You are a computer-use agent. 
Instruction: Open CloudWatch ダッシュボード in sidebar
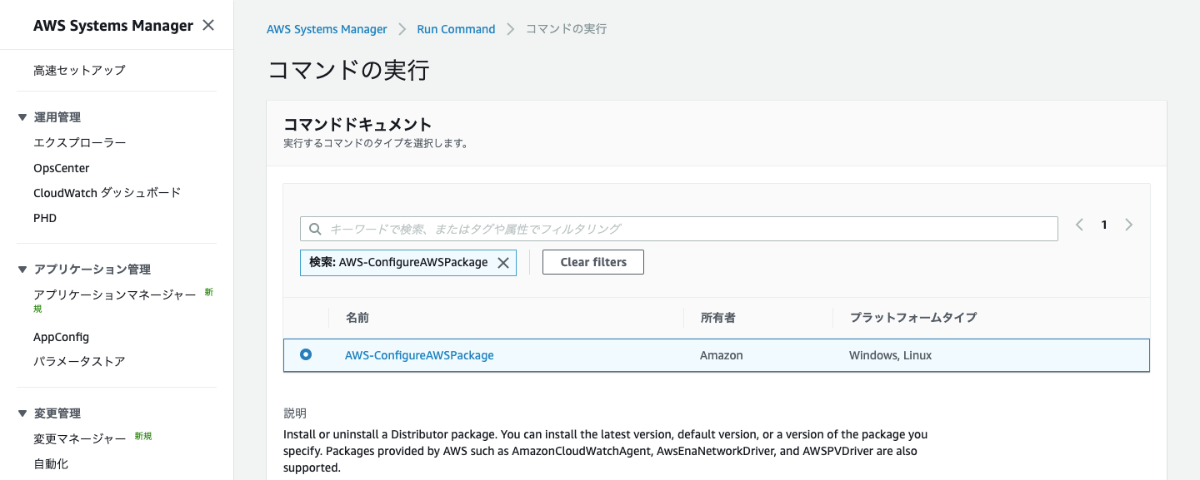pyautogui.click(x=107, y=192)
